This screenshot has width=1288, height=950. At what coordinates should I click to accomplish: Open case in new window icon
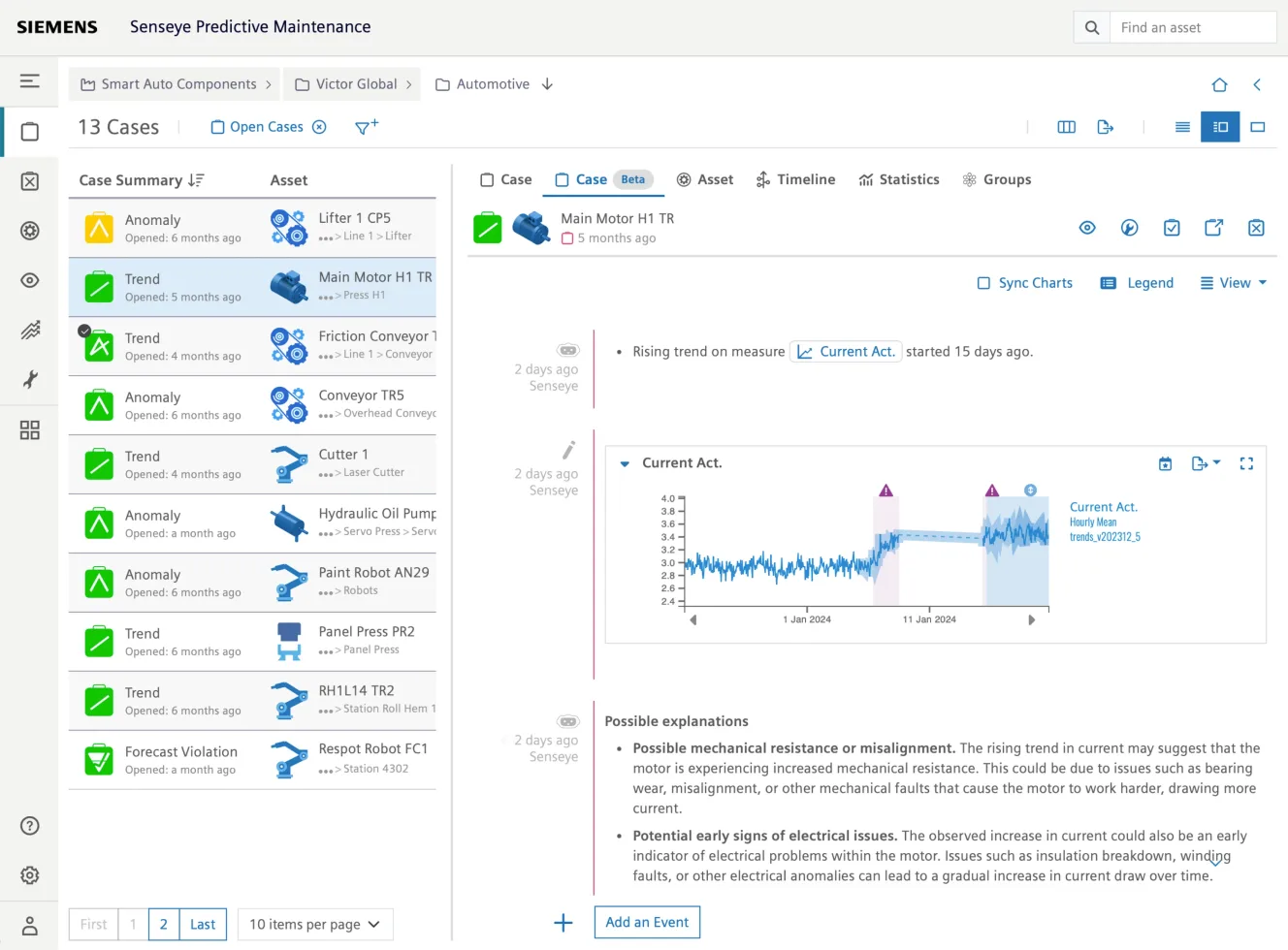[x=1213, y=228]
